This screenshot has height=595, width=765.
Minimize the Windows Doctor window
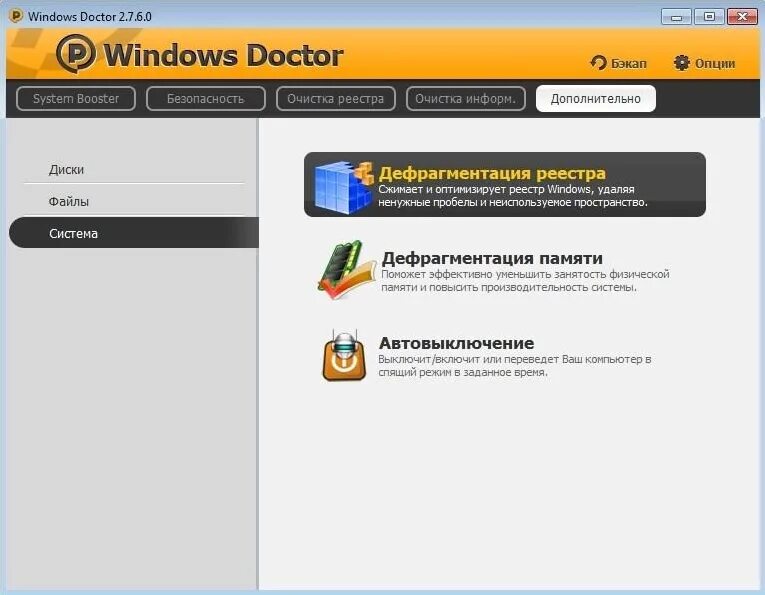pos(676,17)
